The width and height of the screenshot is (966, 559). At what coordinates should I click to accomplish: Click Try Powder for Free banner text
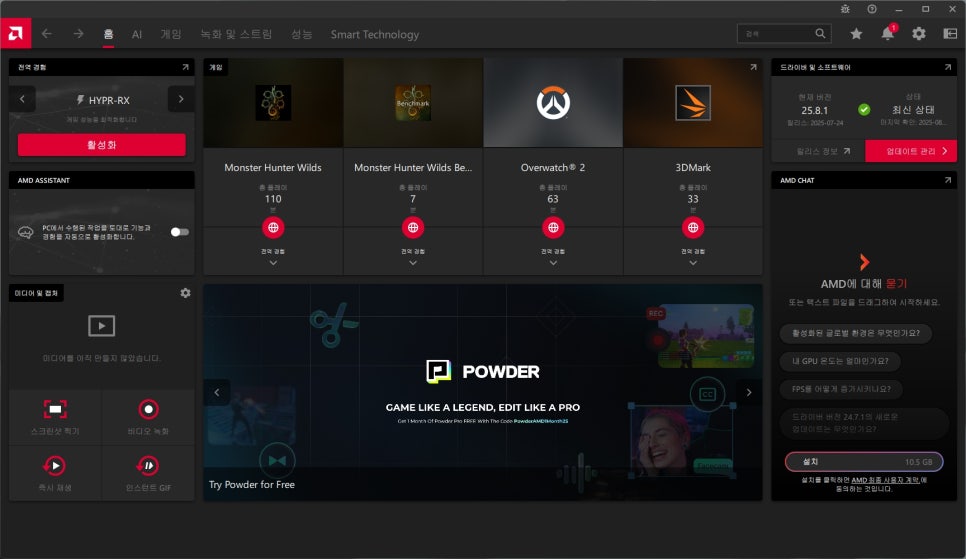coord(251,484)
